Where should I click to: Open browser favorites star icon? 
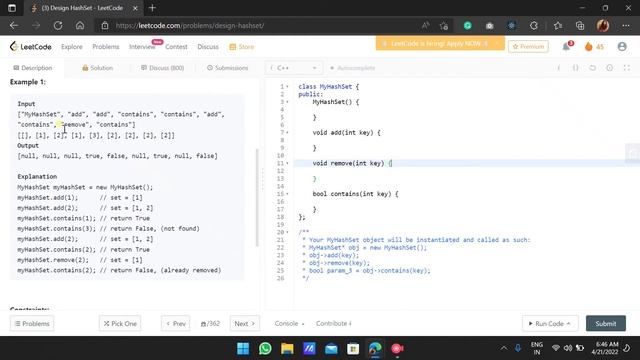tap(558, 25)
